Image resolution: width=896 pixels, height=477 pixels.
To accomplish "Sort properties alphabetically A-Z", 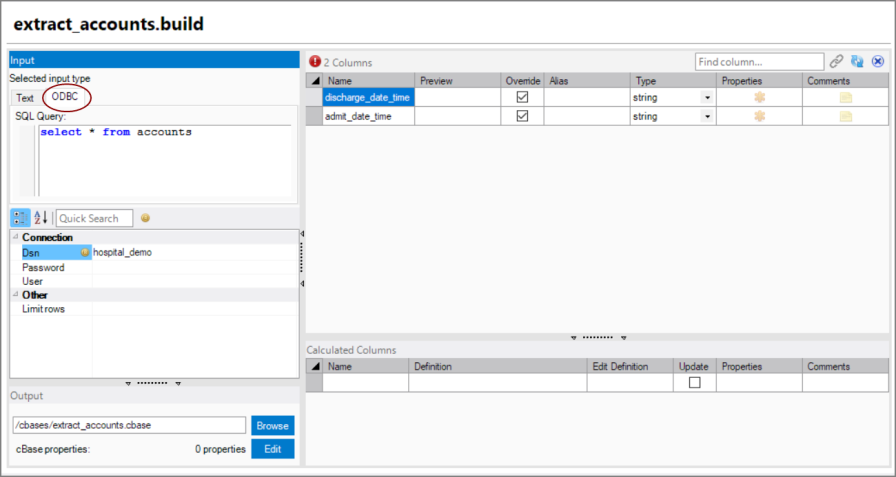I will tap(41, 218).
